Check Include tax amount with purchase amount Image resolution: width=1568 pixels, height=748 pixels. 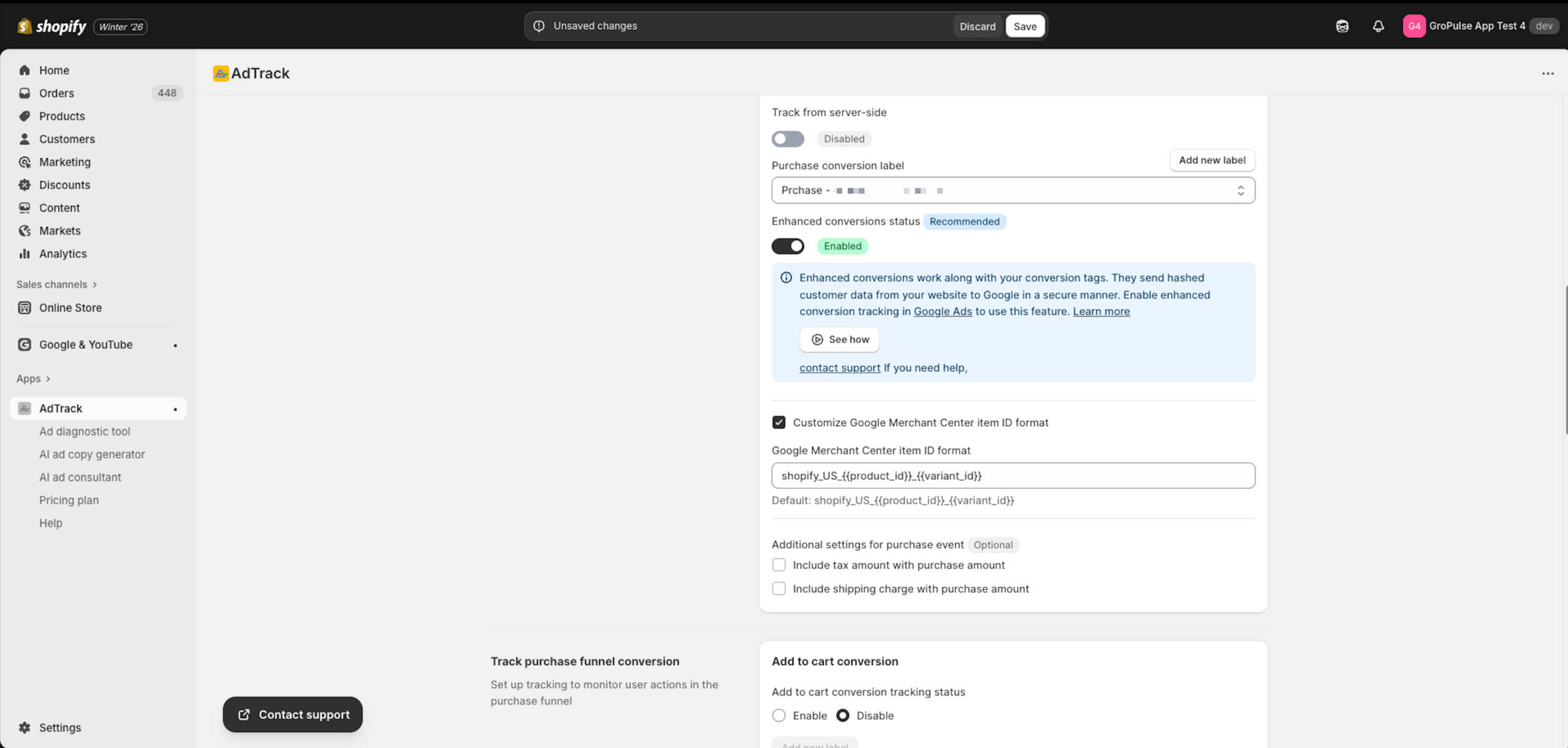(x=778, y=565)
